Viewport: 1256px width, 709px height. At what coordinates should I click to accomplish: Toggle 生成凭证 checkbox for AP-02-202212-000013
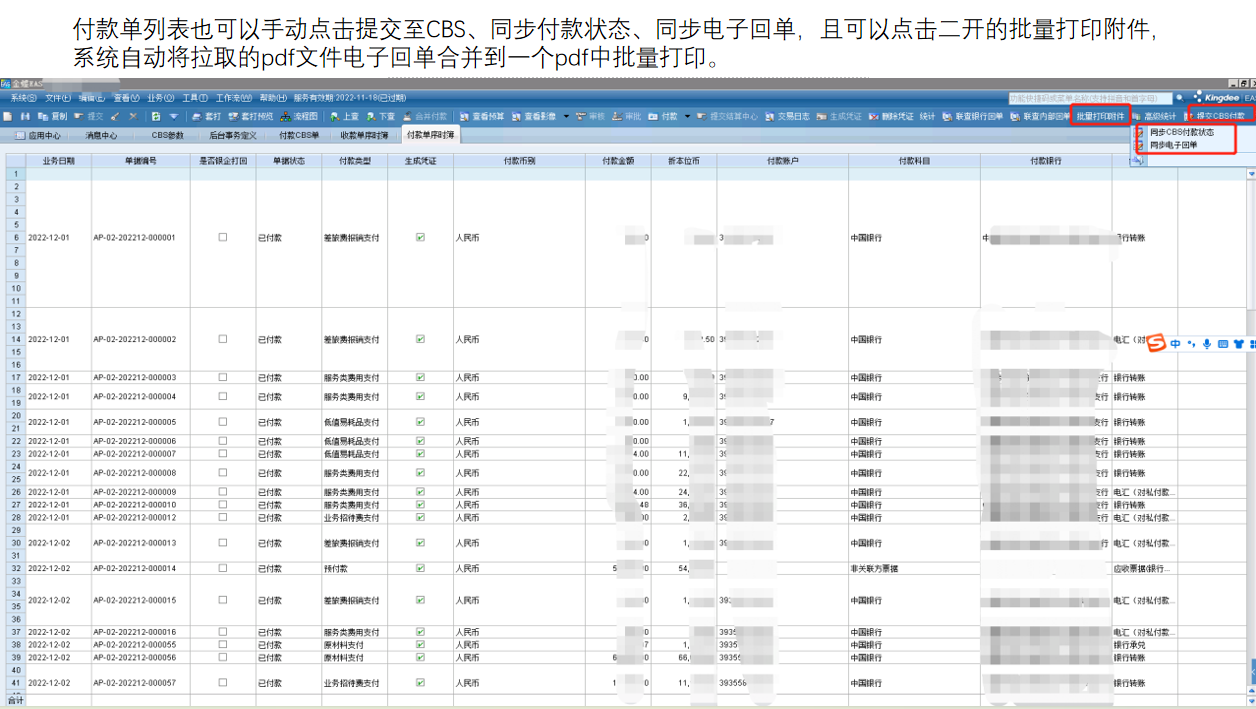tap(420, 543)
